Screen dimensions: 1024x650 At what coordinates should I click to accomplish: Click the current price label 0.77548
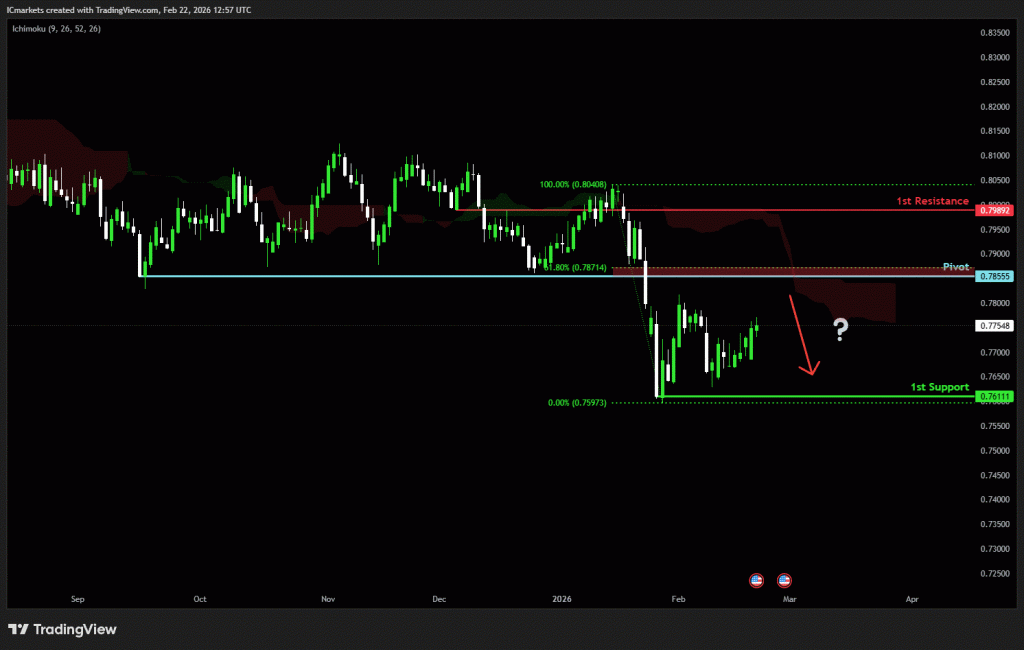coord(995,326)
